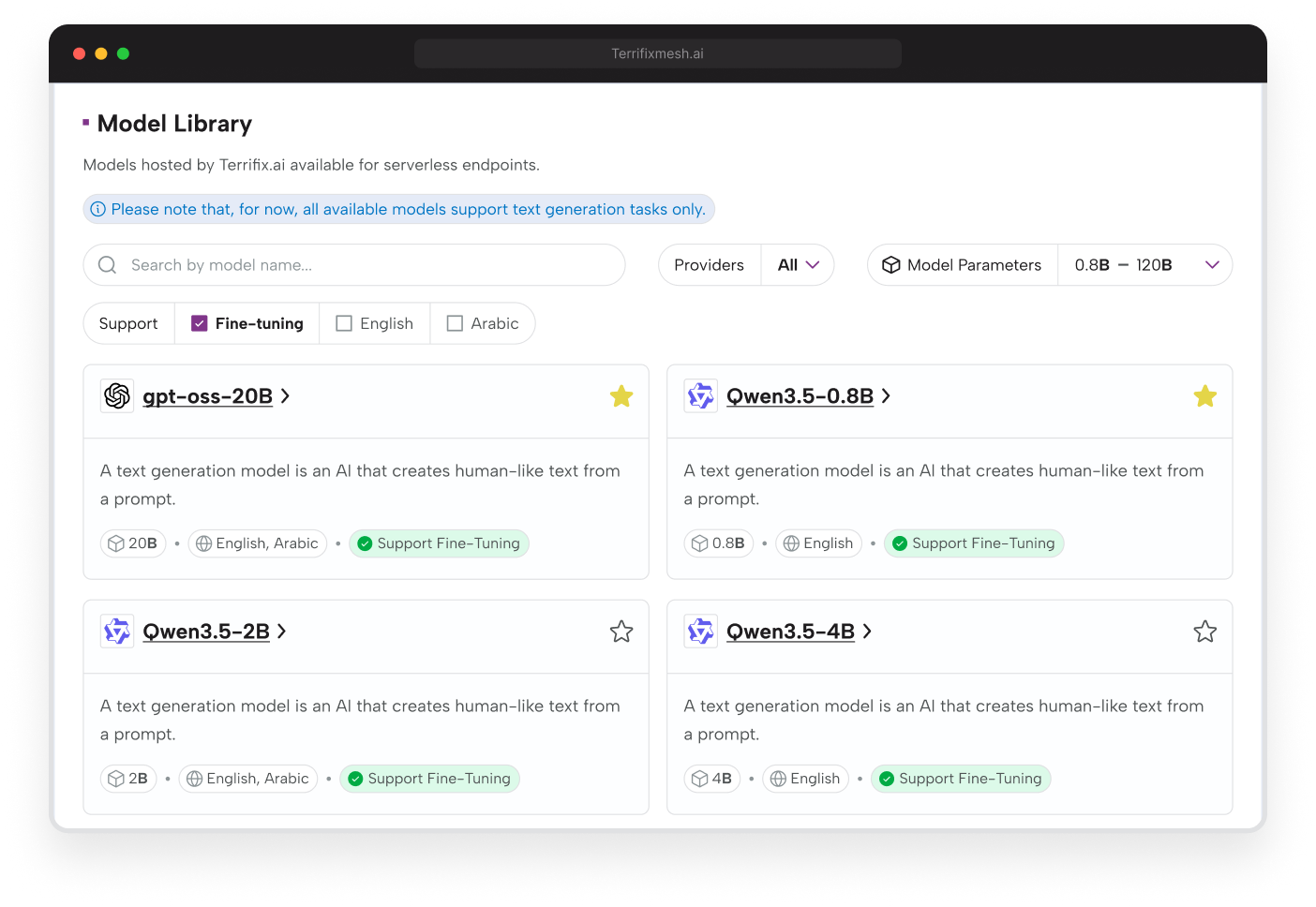1316x907 pixels.
Task: Click the chevron next to Qwen3.5-0.8B
Action: (886, 396)
